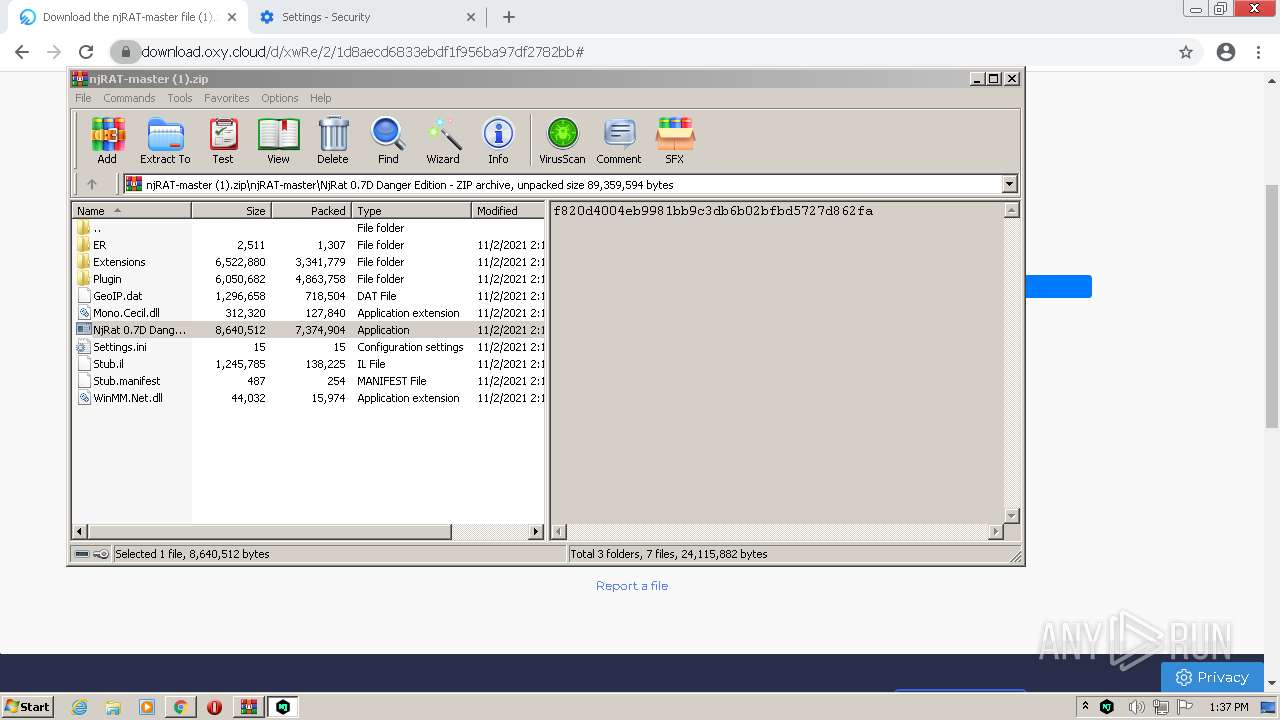Click the SFX toolbar icon

(x=675, y=140)
